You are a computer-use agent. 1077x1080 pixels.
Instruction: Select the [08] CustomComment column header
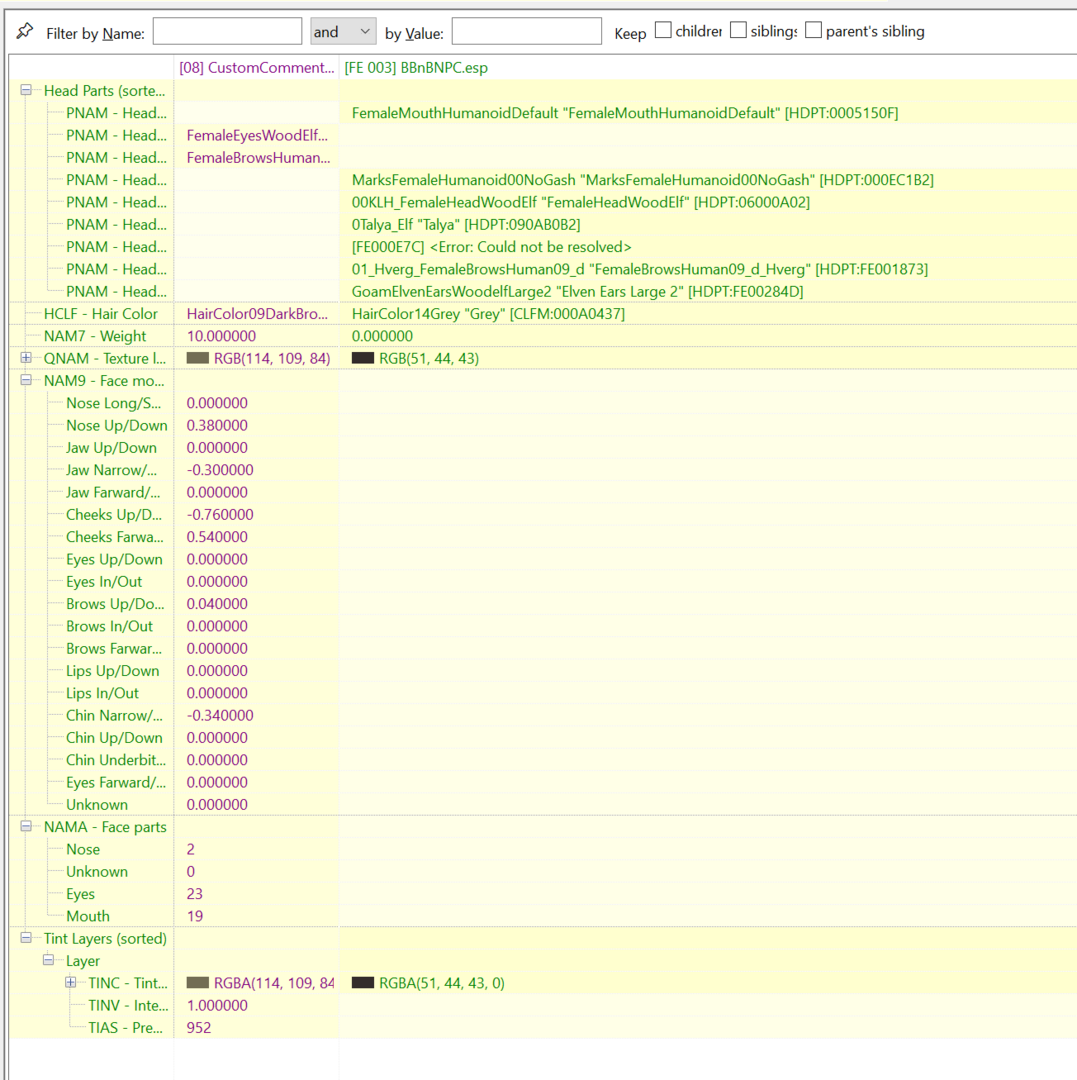(256, 68)
